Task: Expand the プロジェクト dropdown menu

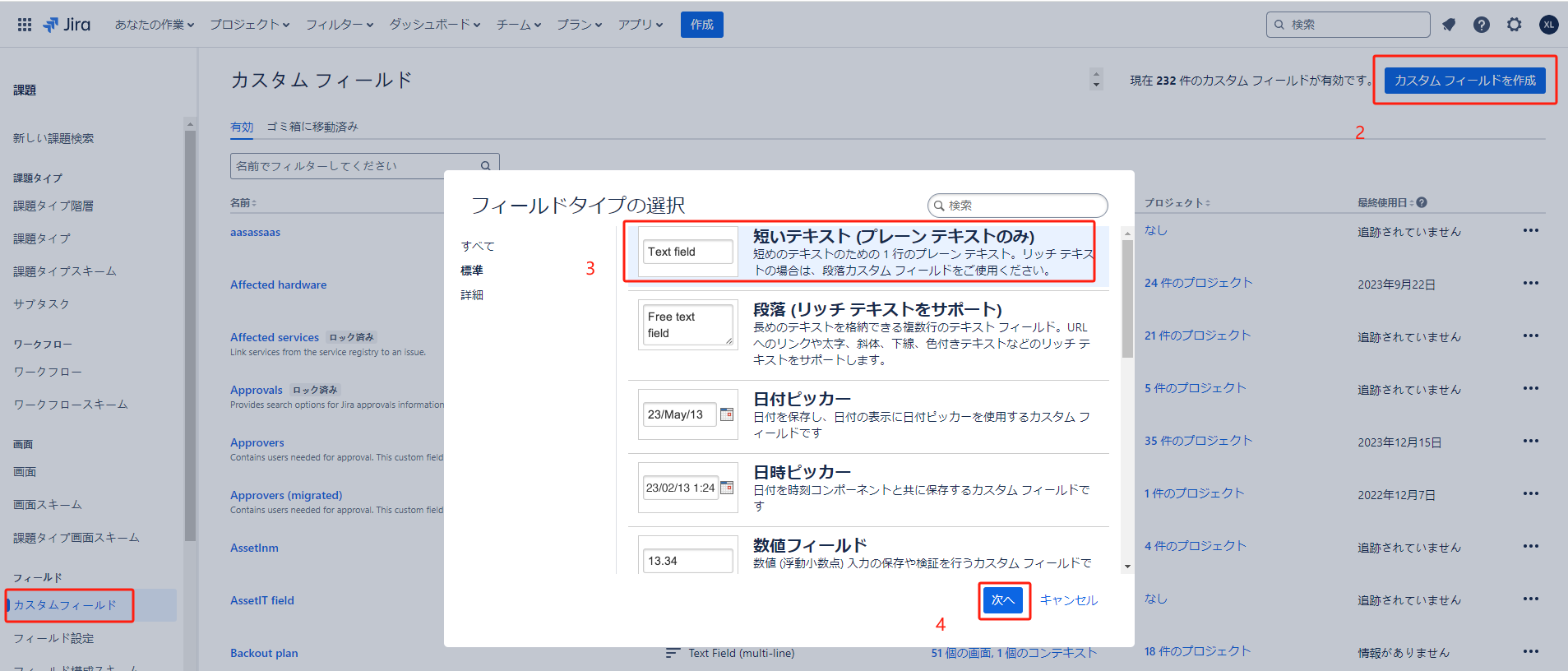Action: (x=249, y=25)
